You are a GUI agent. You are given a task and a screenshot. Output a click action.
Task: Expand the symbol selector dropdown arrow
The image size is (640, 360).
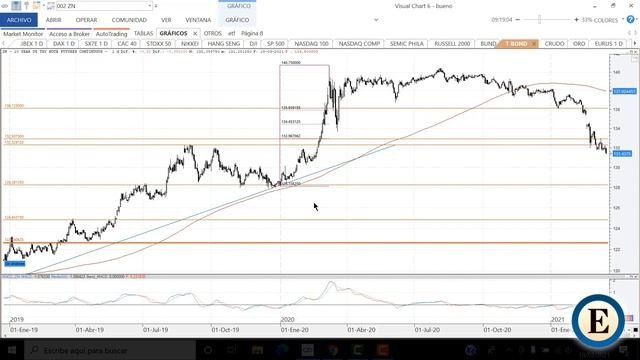pos(150,6)
